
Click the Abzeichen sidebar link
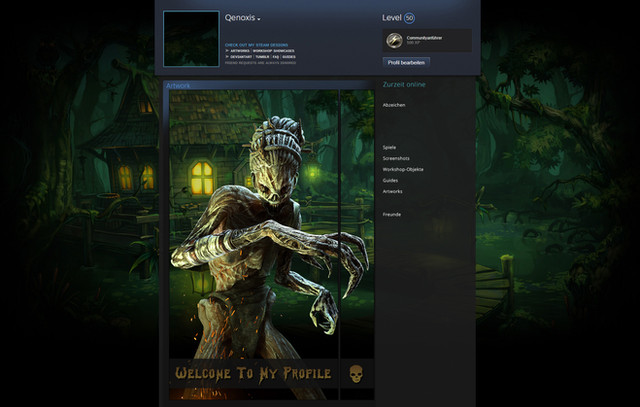click(394, 105)
